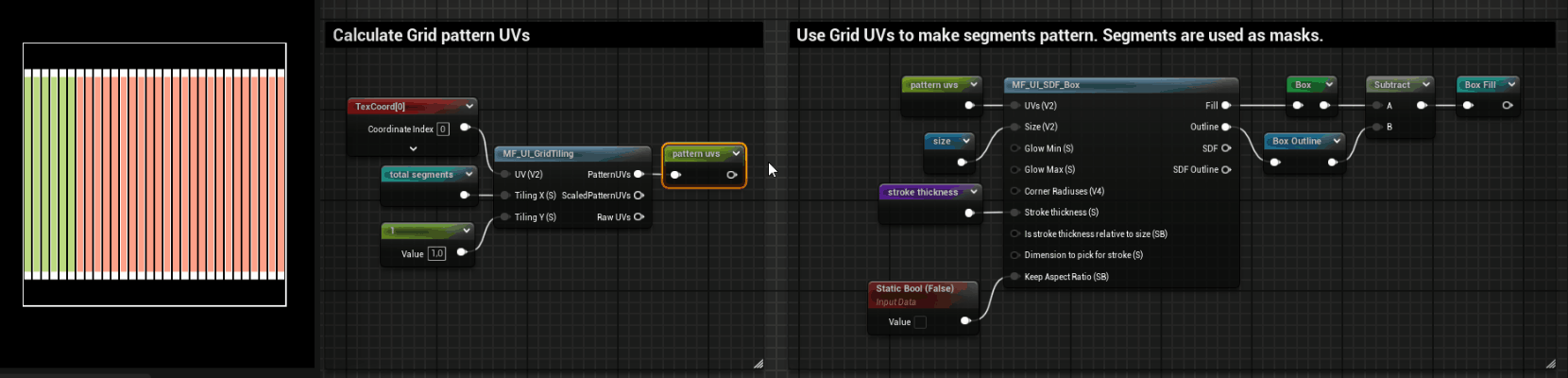Click the Glow Min (S) input pin
Screen dimensions: 1568x378
pos(1015,148)
